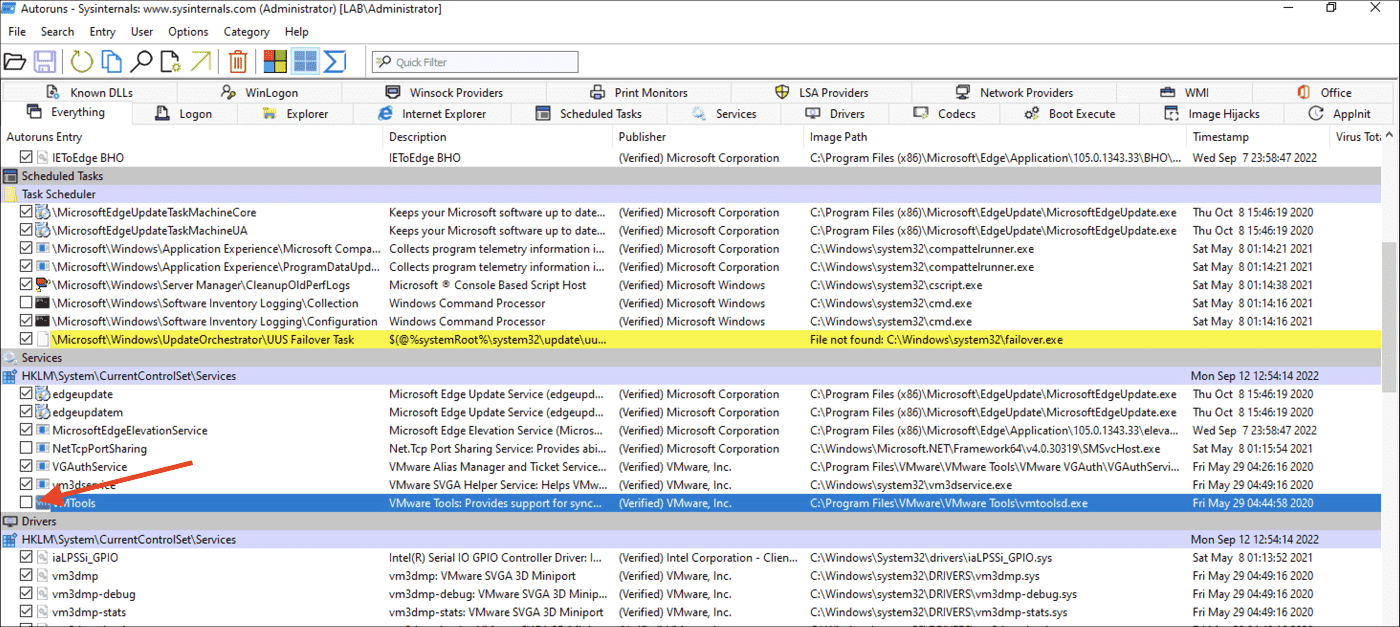Open the Entry menu
Viewport: 1400px width, 627px height.
102,31
